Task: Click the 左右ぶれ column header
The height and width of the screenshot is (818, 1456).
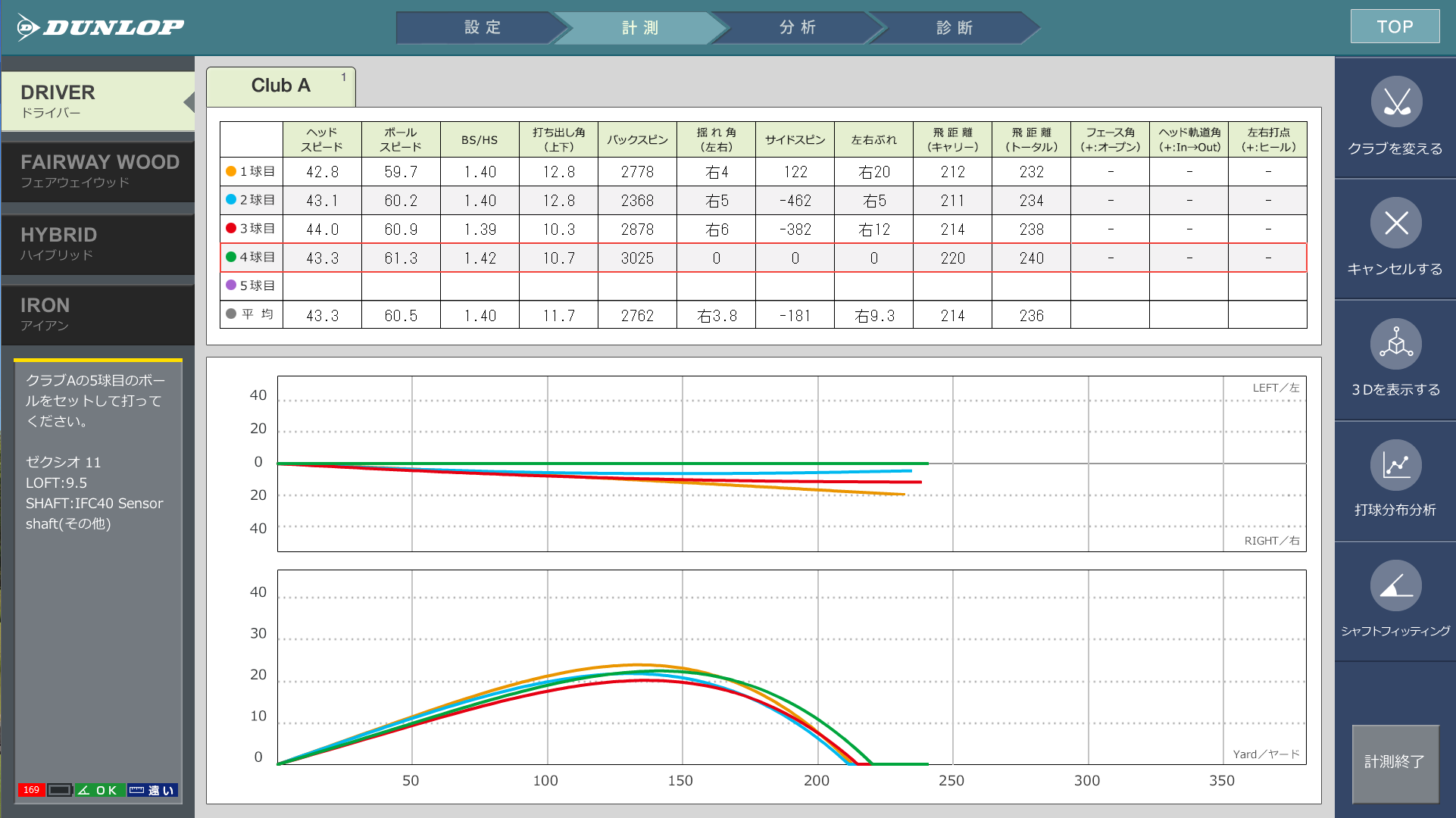Action: pos(873,139)
